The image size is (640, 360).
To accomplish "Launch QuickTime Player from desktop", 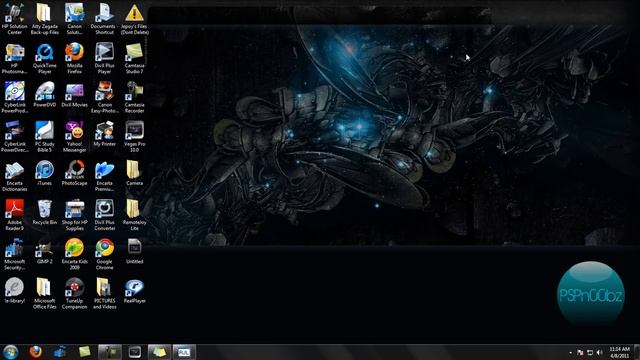I will pyautogui.click(x=44, y=58).
